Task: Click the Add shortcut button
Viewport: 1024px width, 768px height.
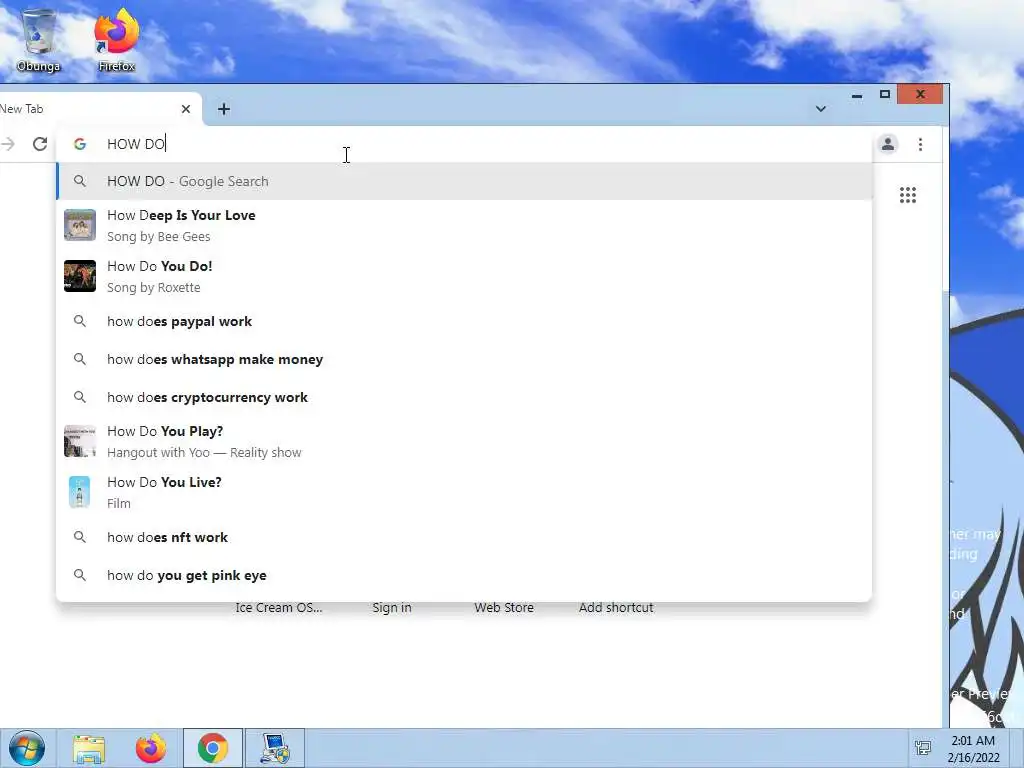Action: coord(616,607)
